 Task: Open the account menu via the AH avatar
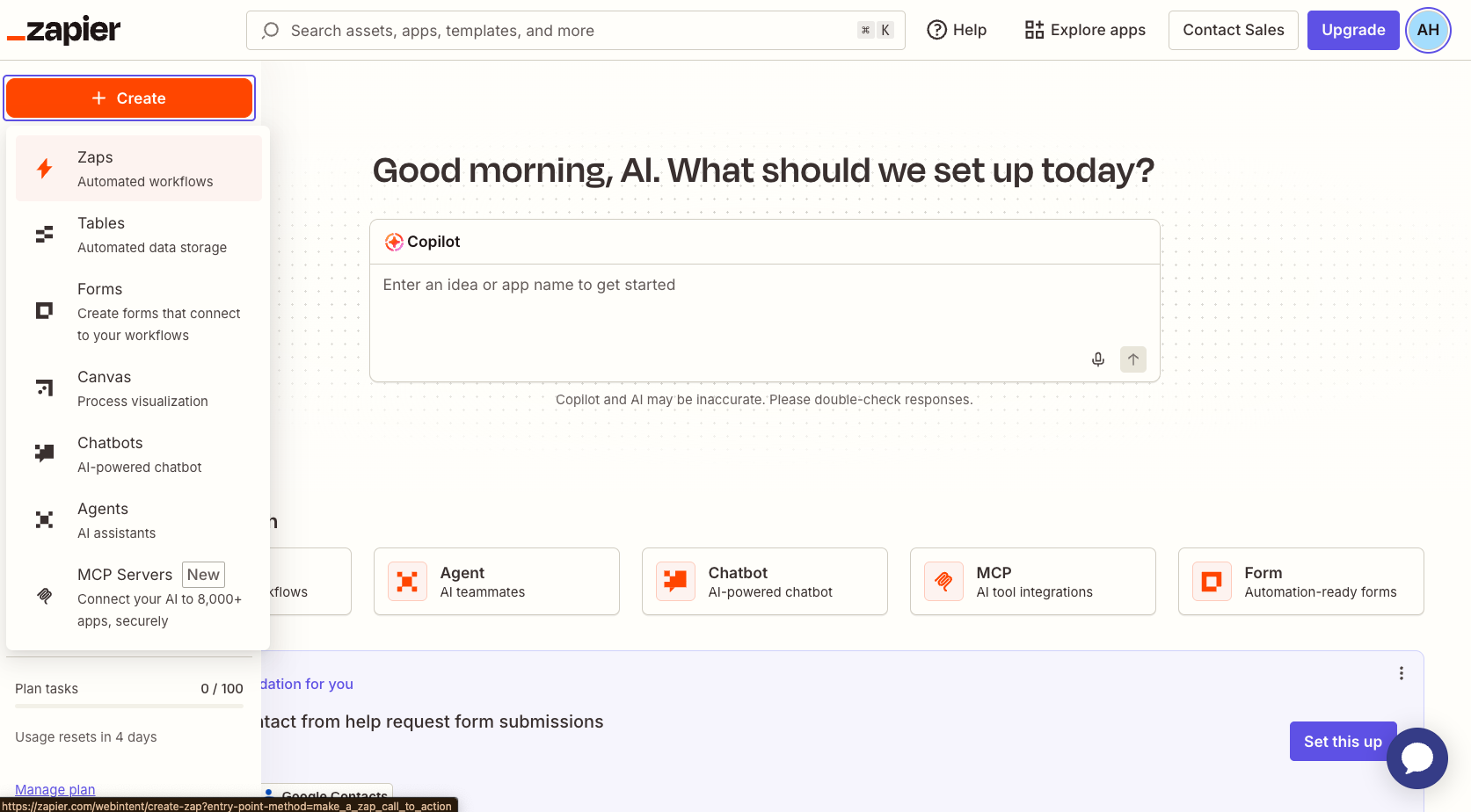1428,30
